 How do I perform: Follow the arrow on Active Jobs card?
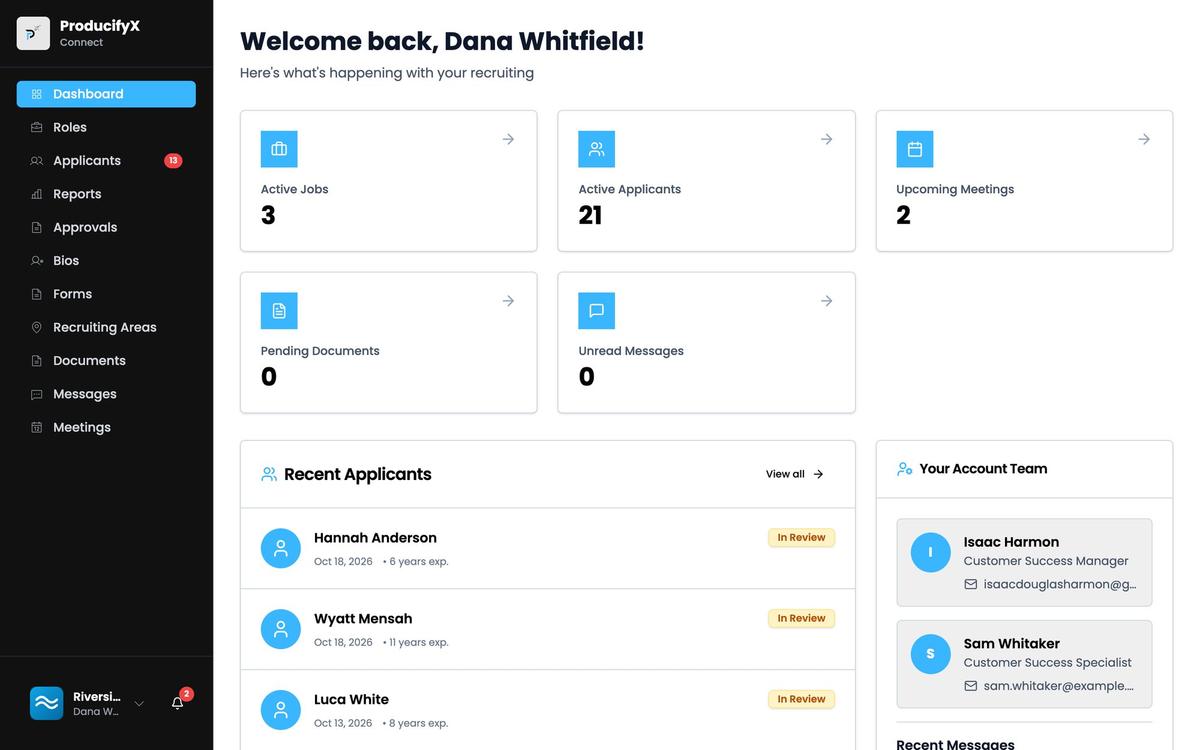(508, 139)
